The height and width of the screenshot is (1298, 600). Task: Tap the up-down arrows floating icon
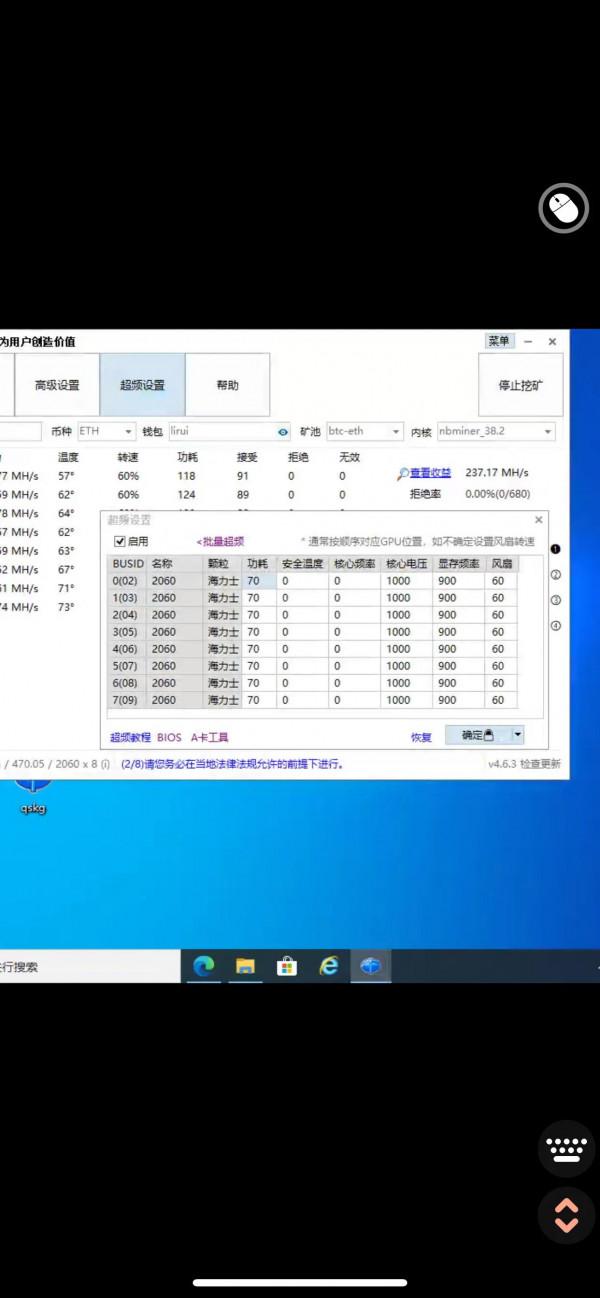coord(566,1215)
